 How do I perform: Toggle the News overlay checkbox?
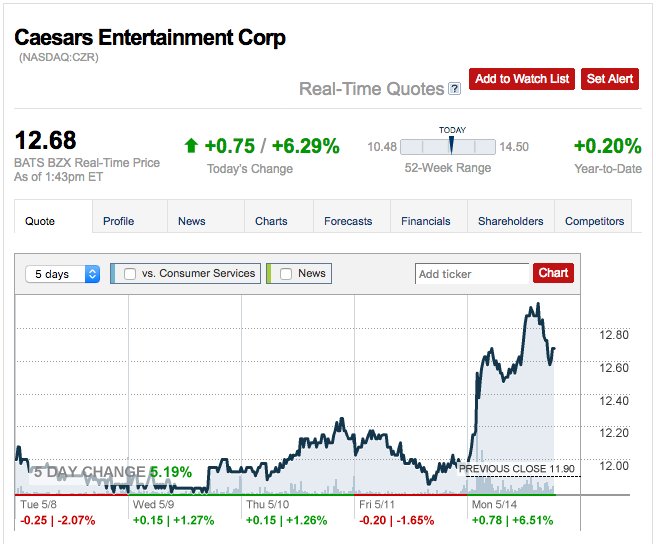(x=286, y=274)
